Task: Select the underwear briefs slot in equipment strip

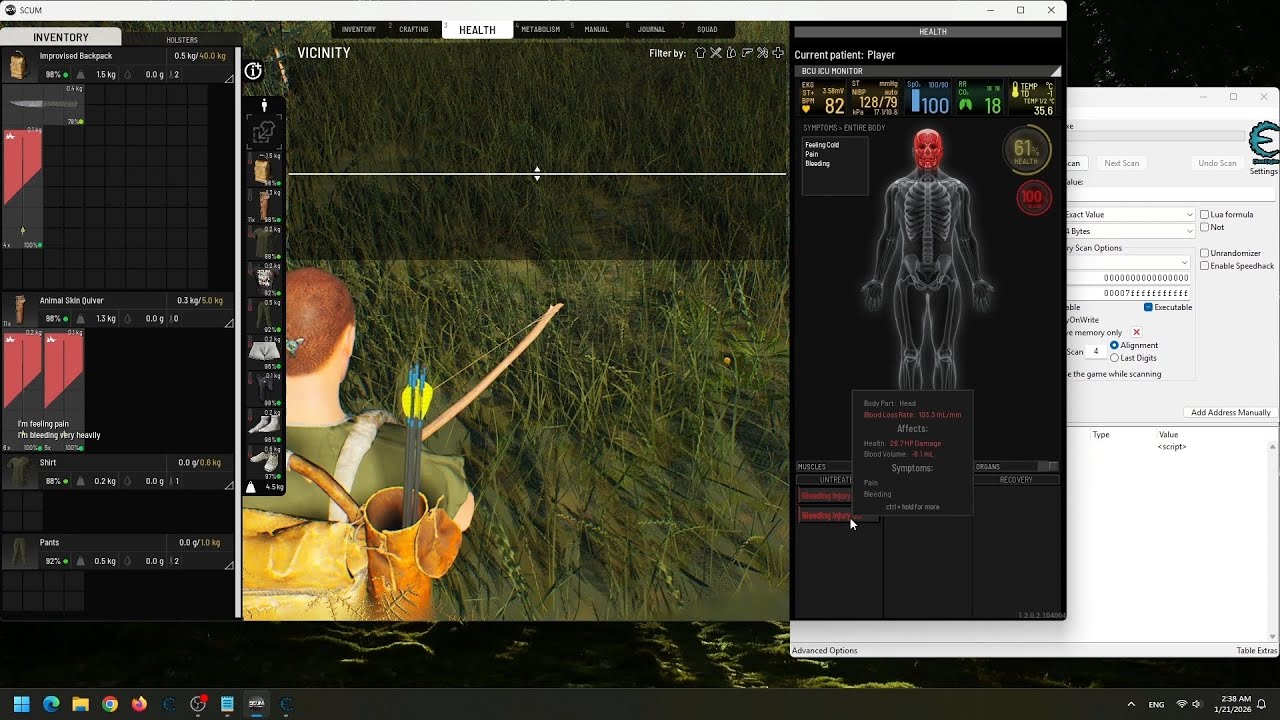Action: pyautogui.click(x=263, y=351)
